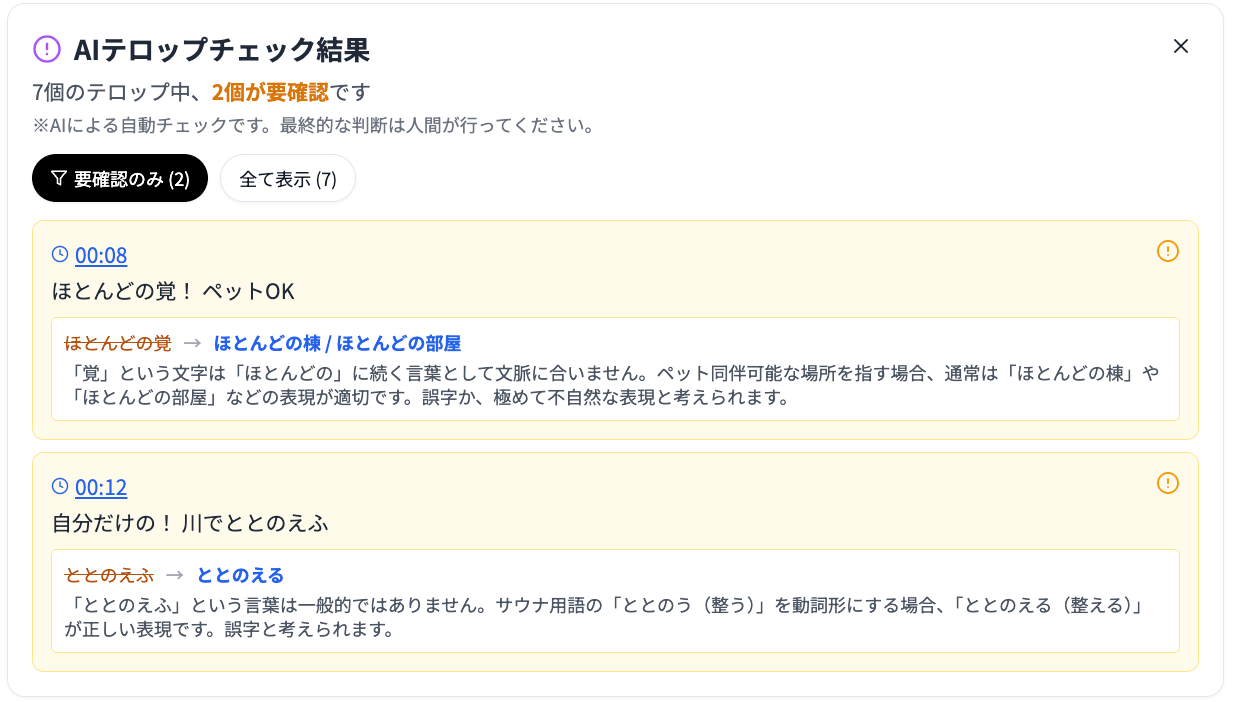The width and height of the screenshot is (1233, 702).
Task: Open the 00:12 timestamp link
Action: point(101,487)
